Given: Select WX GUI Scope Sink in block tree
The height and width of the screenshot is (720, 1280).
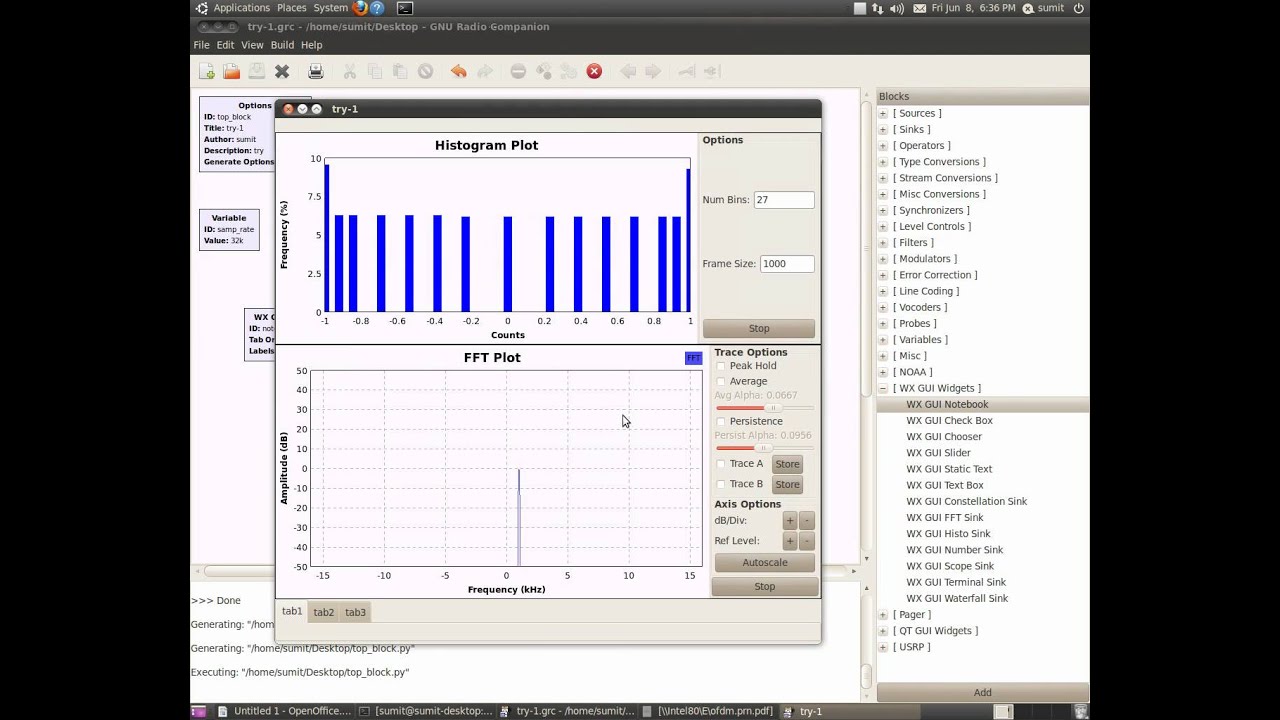Looking at the screenshot, I should pyautogui.click(x=950, y=566).
